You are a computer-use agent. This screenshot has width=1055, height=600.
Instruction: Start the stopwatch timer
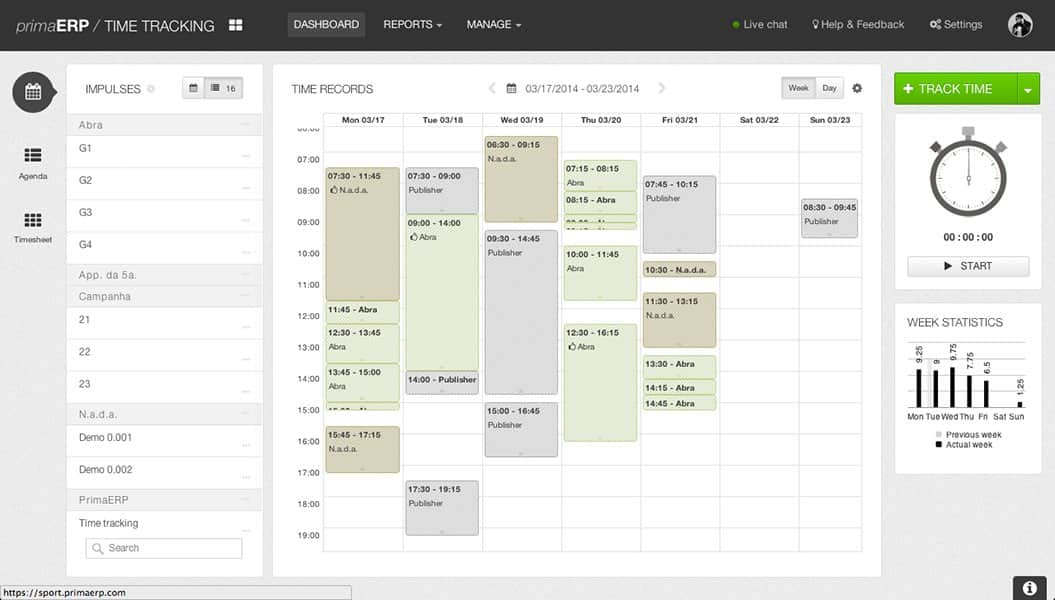[x=968, y=266]
